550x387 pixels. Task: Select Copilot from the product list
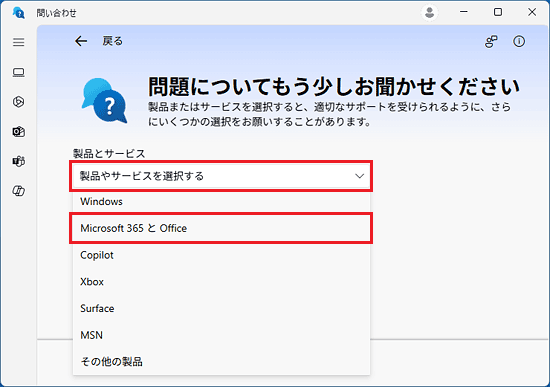click(221, 255)
